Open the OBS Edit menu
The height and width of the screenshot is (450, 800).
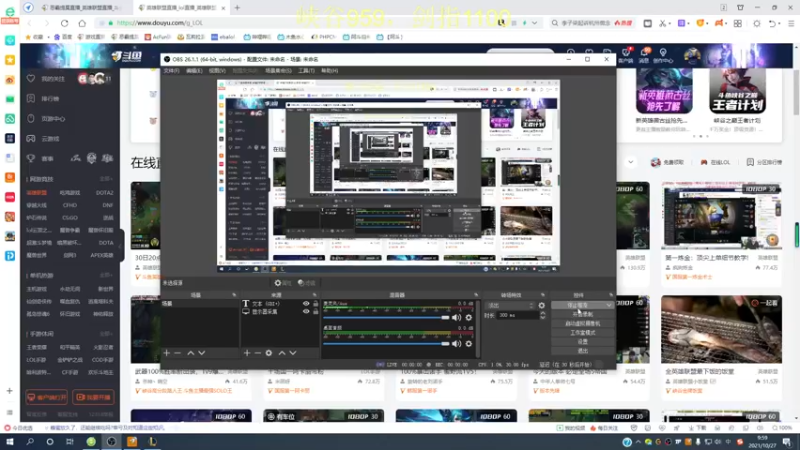194,70
